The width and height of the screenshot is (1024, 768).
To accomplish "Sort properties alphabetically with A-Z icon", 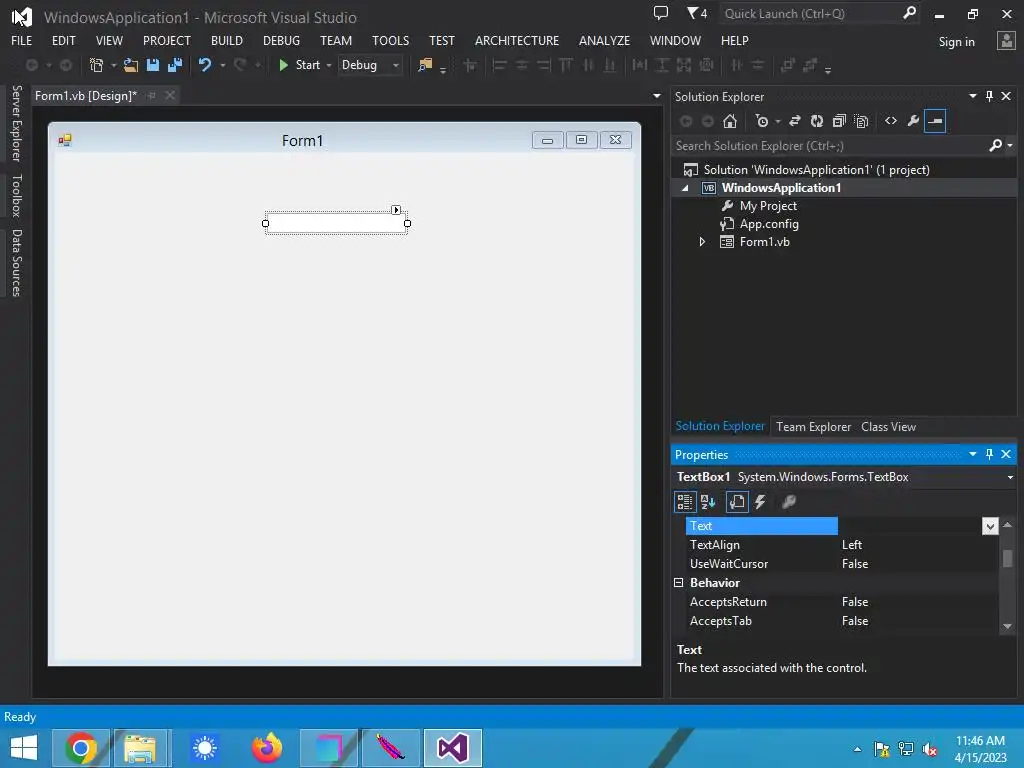I will [x=708, y=502].
